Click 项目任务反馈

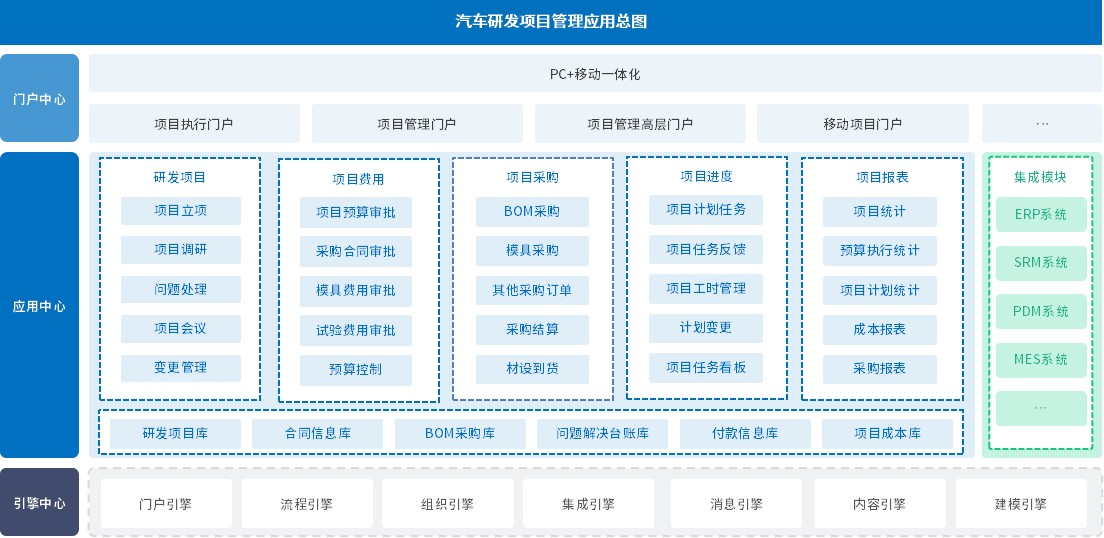tap(706, 249)
